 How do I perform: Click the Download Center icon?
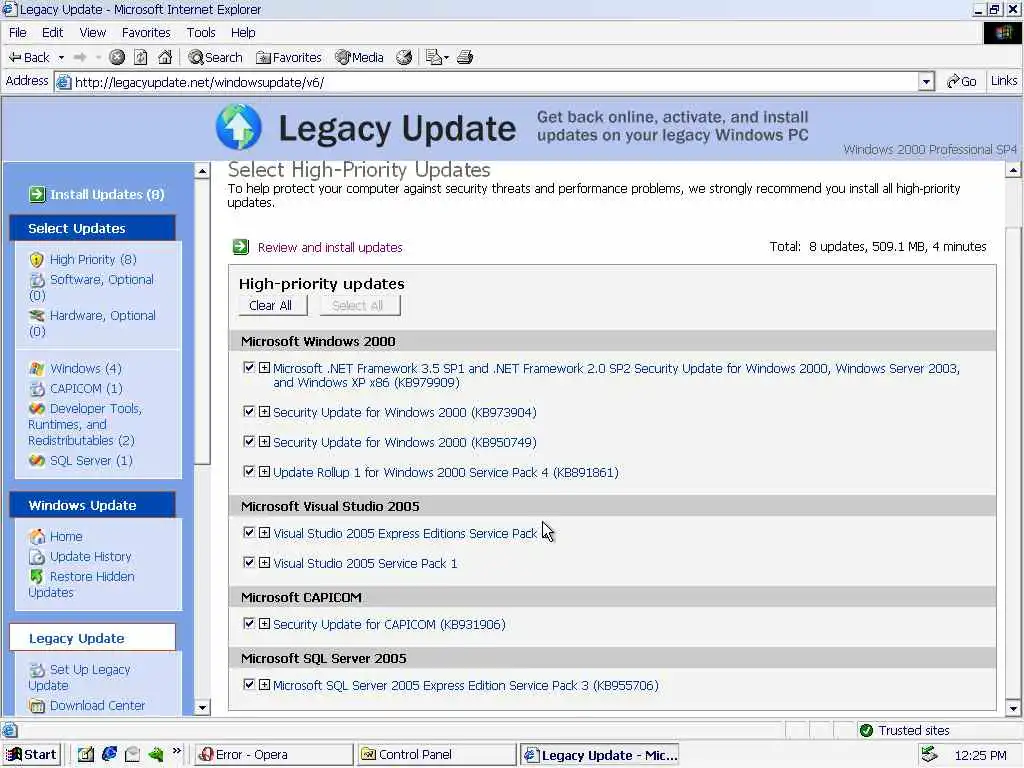tap(37, 706)
